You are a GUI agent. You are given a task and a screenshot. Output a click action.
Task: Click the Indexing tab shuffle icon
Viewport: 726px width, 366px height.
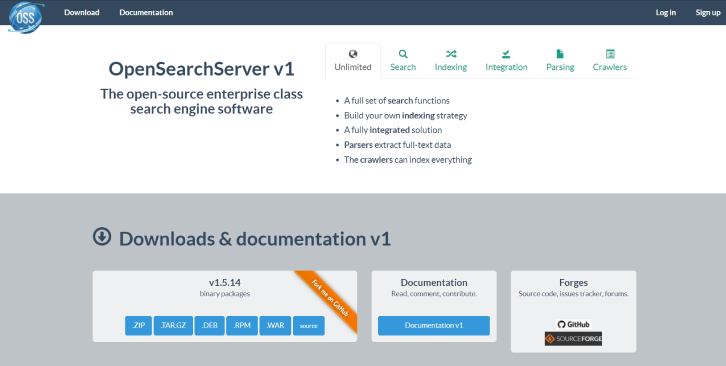click(x=451, y=54)
